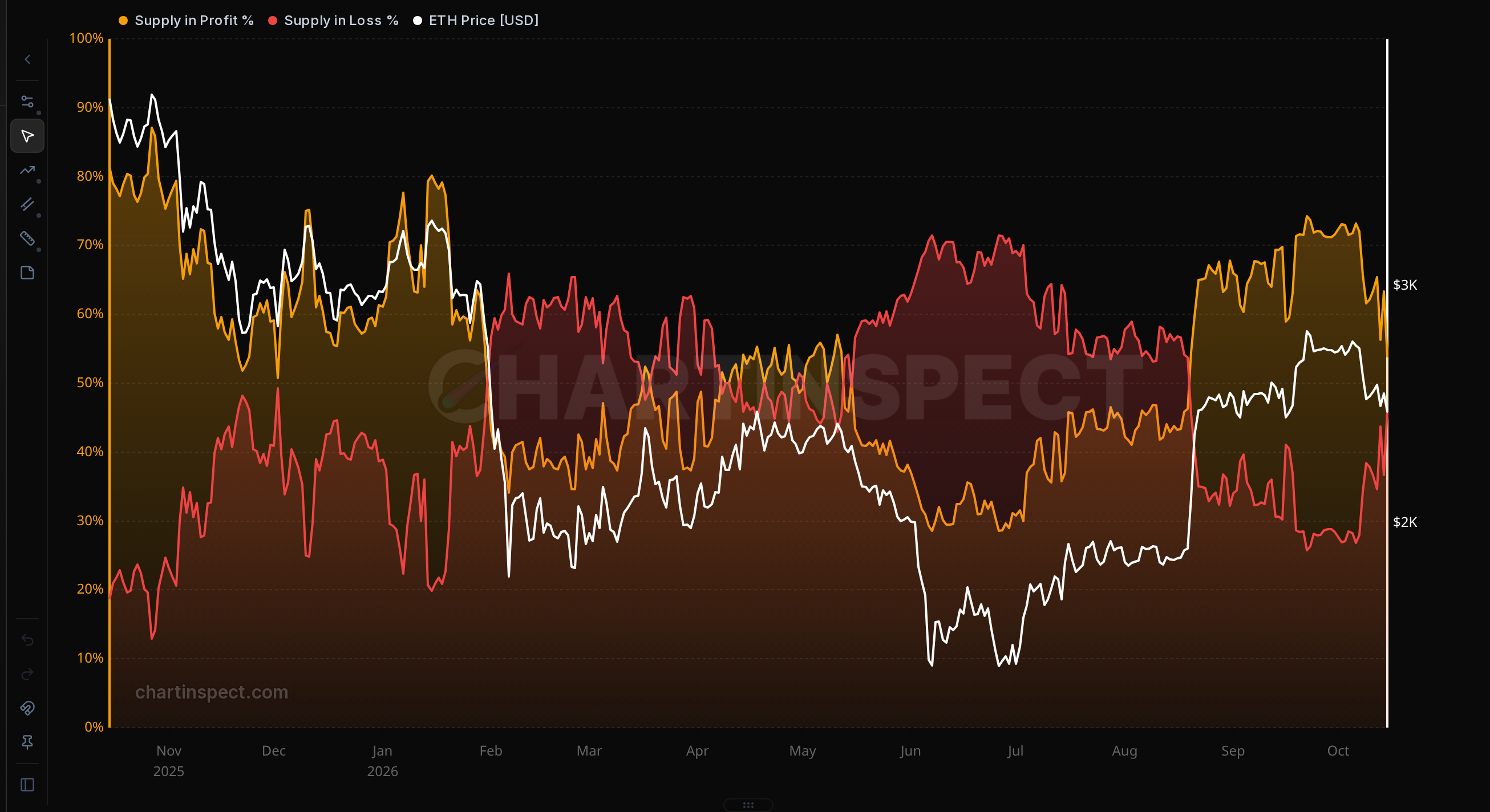The width and height of the screenshot is (1490, 812).
Task: Click the Oct date axis label
Action: [x=1338, y=752]
